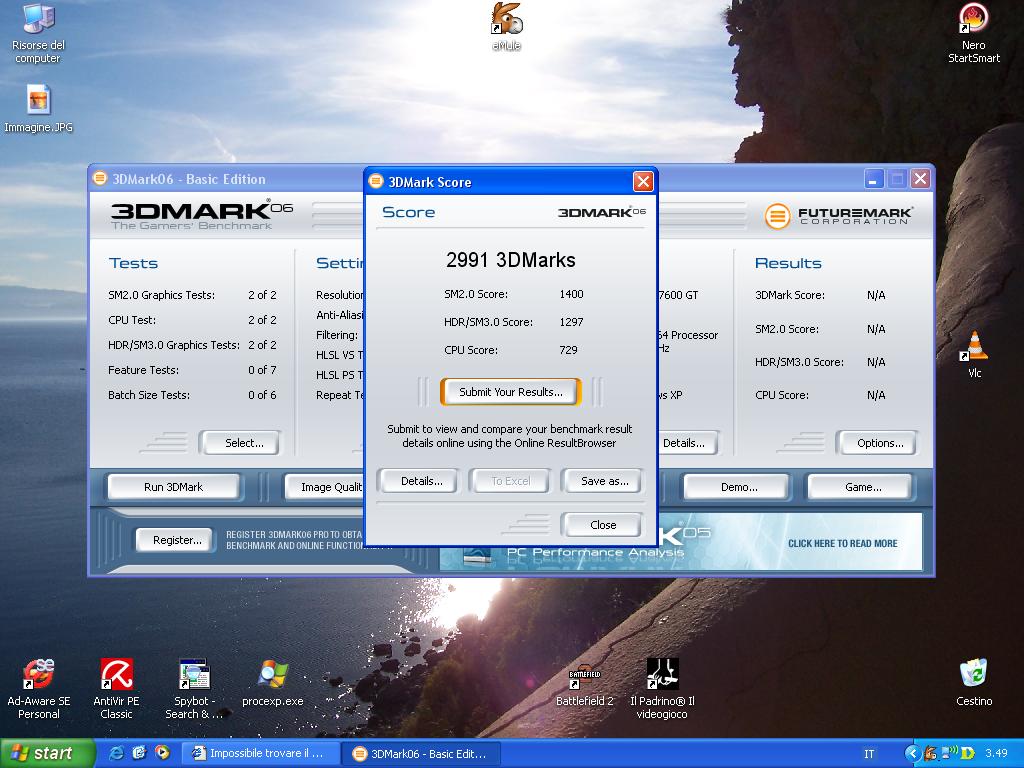Click the Close button in Score dialog
This screenshot has width=1024, height=768.
click(x=603, y=525)
